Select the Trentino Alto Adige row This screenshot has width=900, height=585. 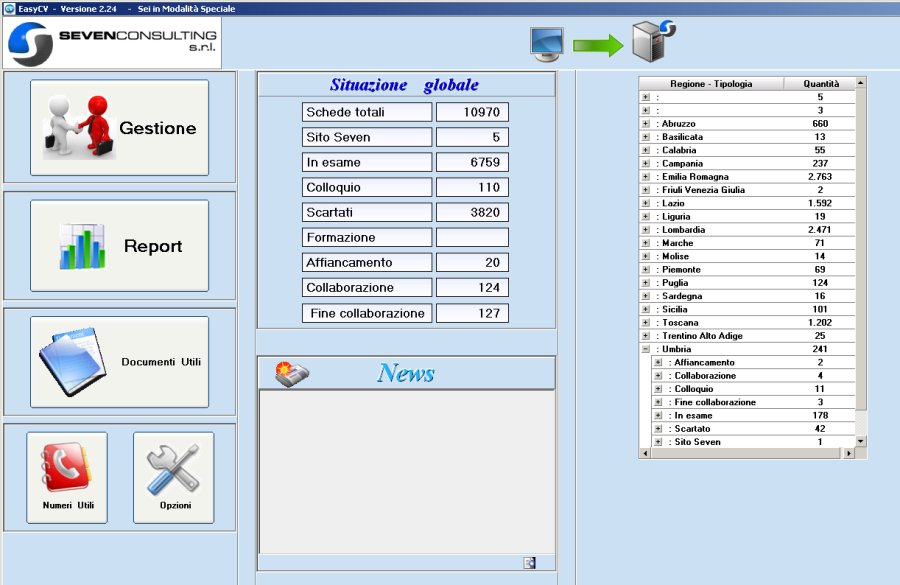point(747,335)
